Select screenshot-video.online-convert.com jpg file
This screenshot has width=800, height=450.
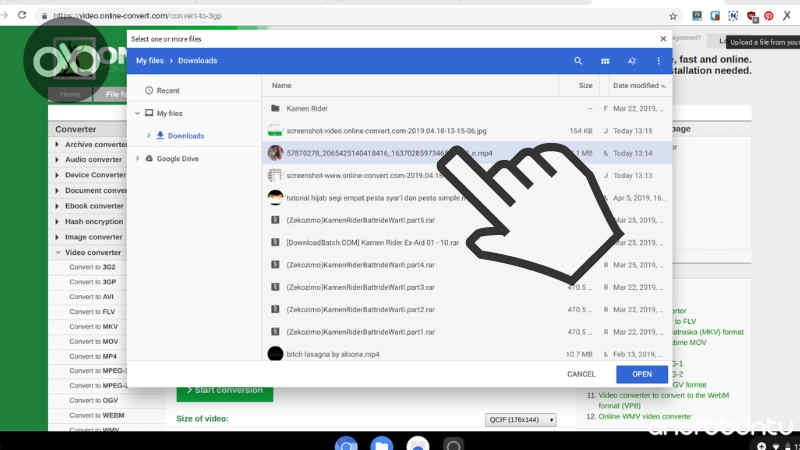pyautogui.click(x=467, y=131)
